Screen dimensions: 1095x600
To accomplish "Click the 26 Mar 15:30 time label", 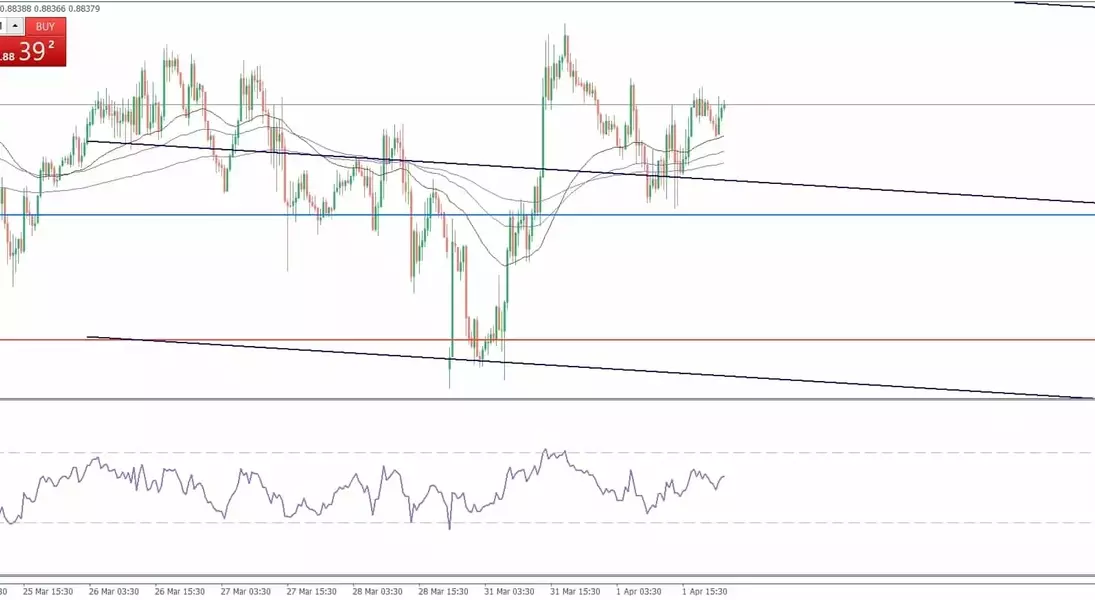I will (x=179, y=592).
